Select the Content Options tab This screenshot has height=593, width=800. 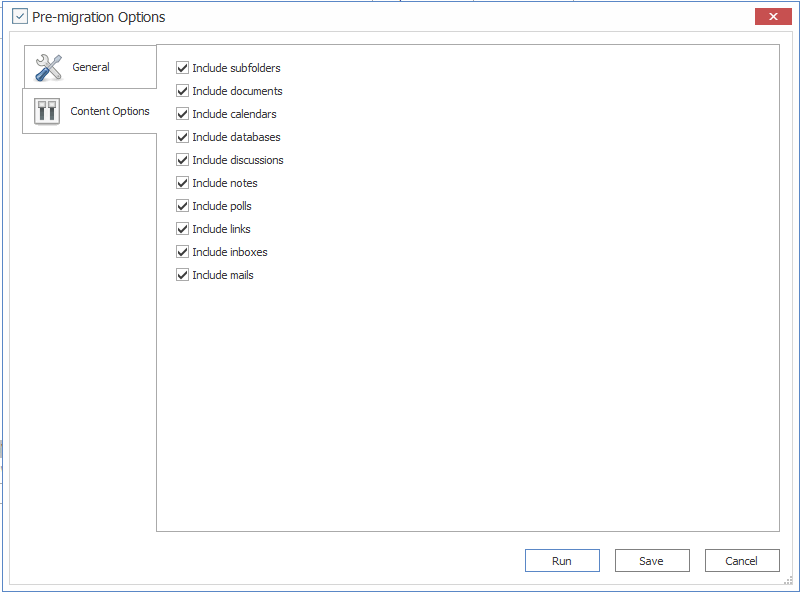pos(90,110)
